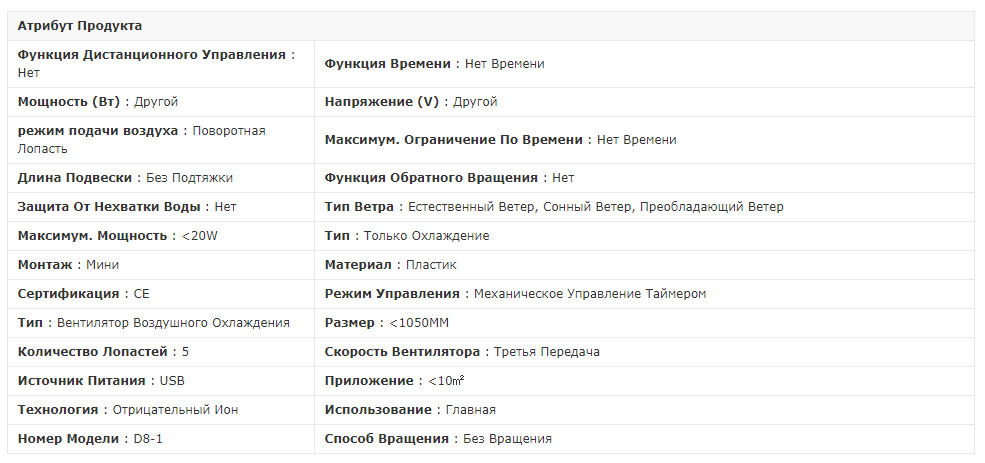
Task: Select the "режим подачи воздуха" label
Action: click(98, 131)
